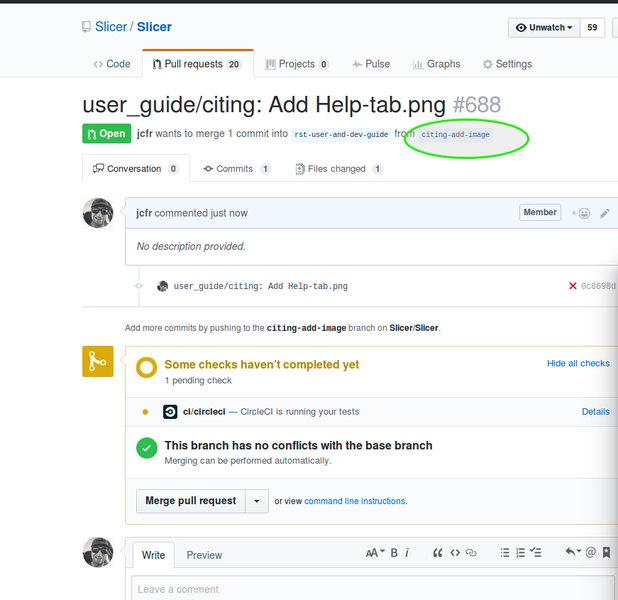Click the pencil icon to edit comment
The height and width of the screenshot is (600, 618).
[x=604, y=213]
